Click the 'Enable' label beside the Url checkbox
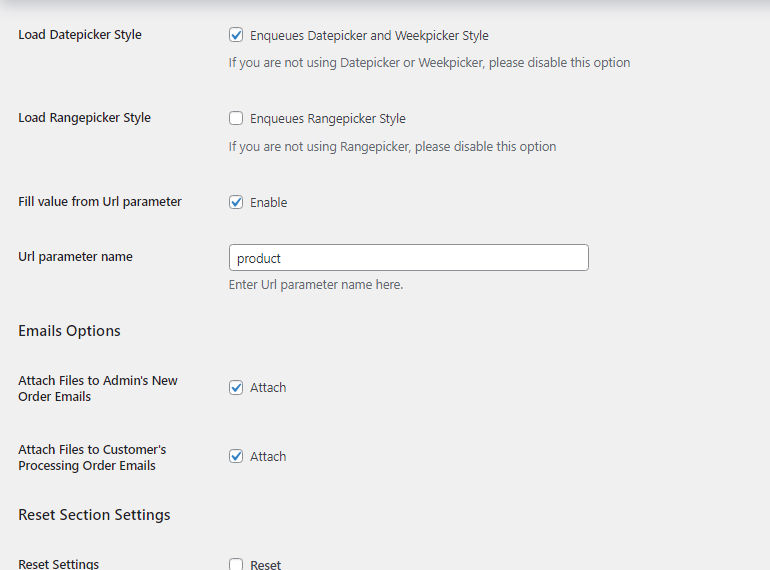The width and height of the screenshot is (770, 570). 268,203
